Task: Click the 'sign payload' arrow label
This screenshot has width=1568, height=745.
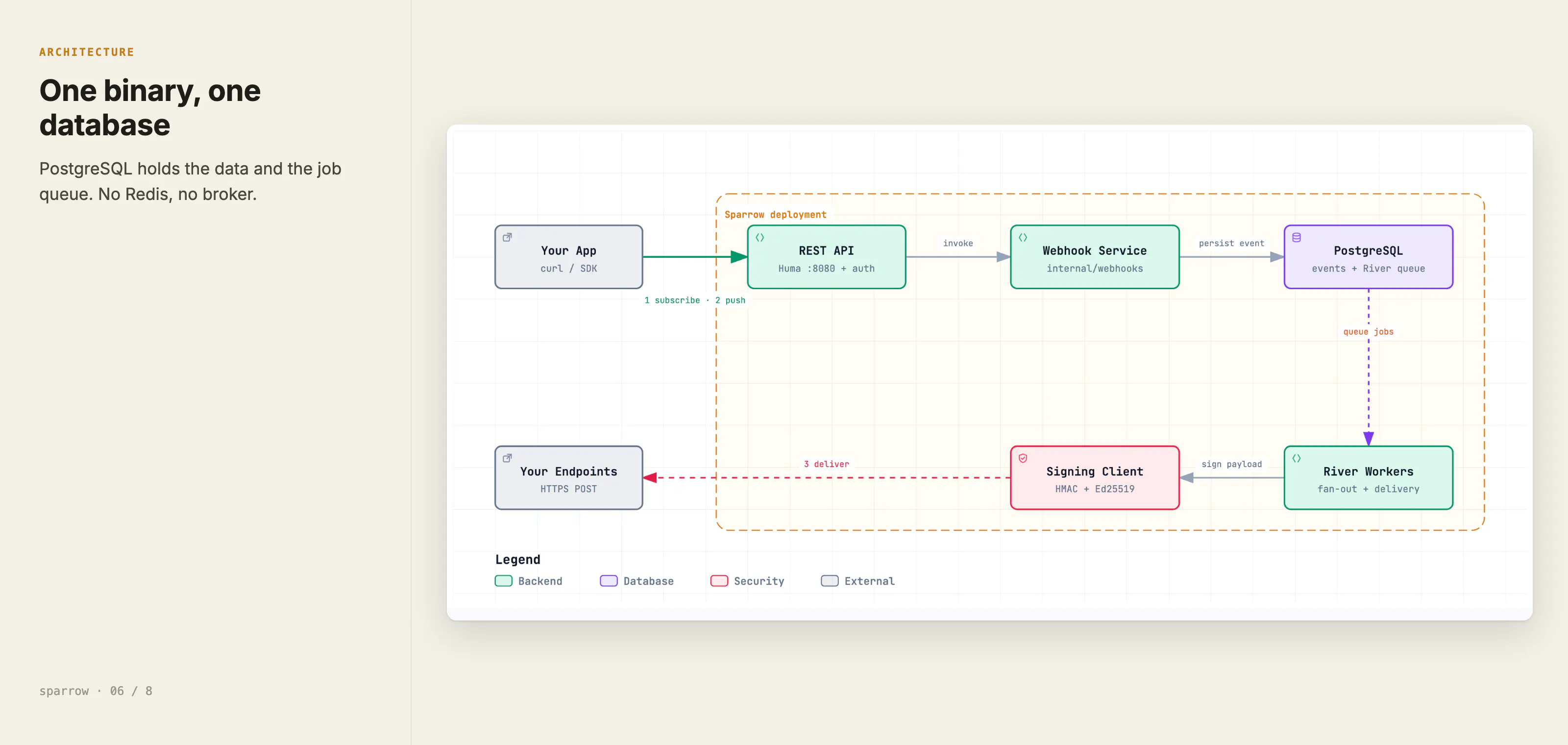Action: pos(1231,465)
